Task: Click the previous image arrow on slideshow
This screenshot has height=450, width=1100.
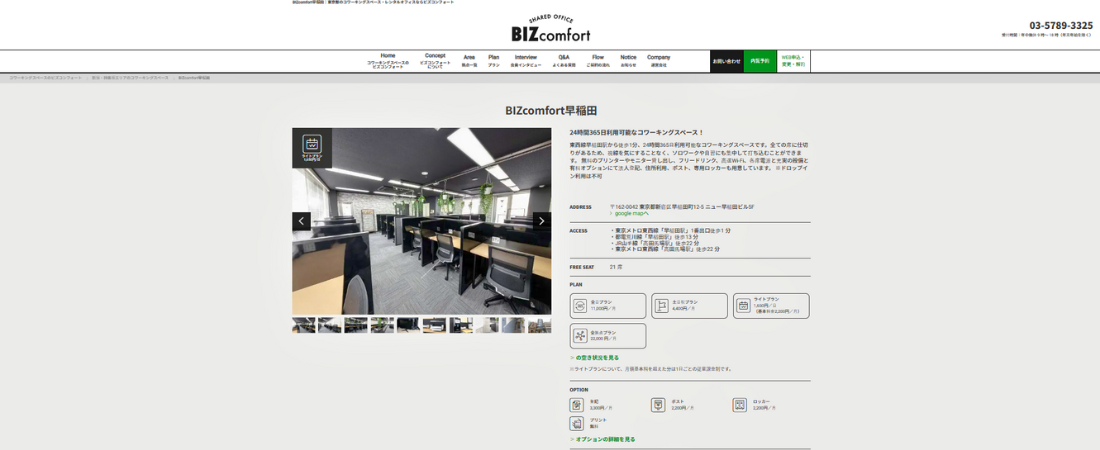Action: tap(301, 221)
